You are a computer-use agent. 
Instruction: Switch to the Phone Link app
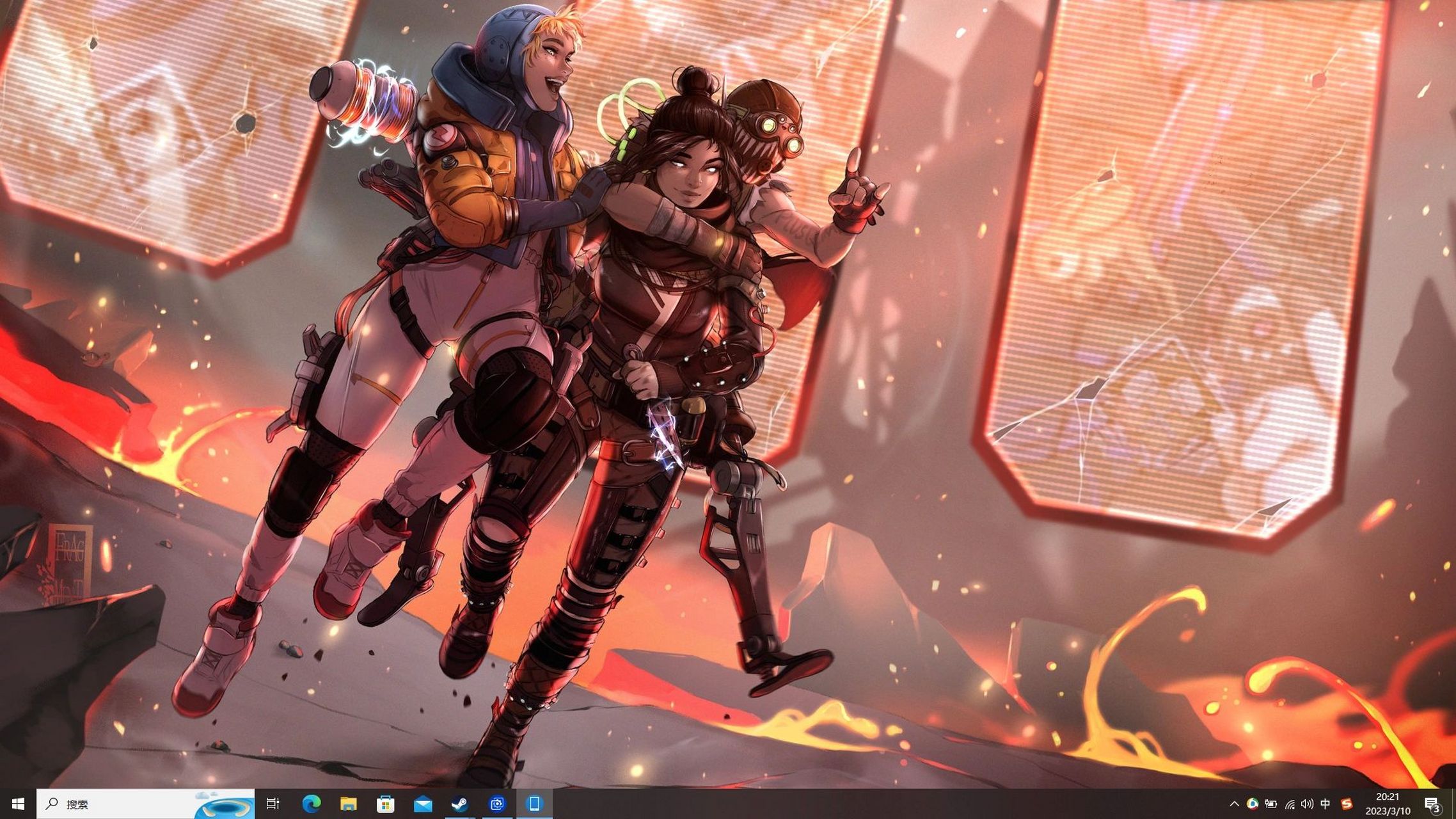click(534, 804)
